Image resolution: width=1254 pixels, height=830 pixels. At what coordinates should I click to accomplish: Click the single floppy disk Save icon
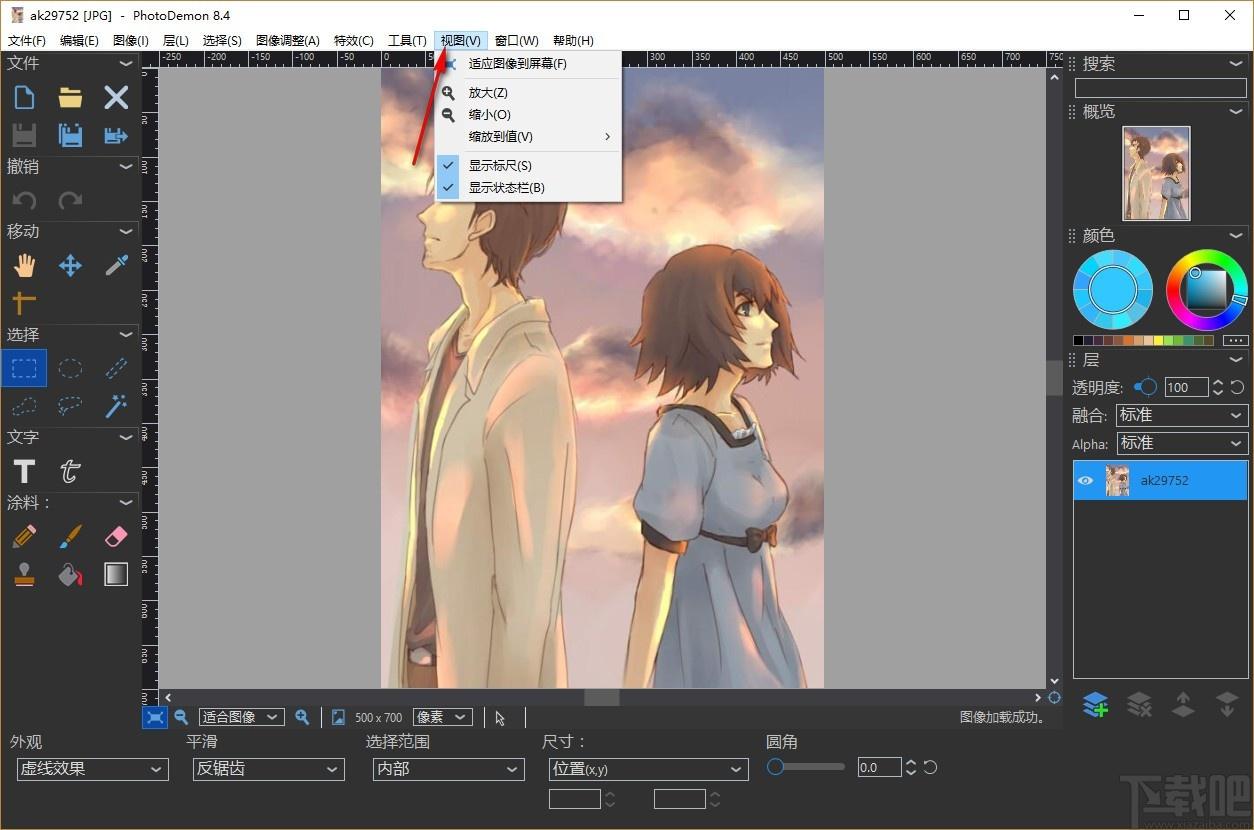click(24, 135)
